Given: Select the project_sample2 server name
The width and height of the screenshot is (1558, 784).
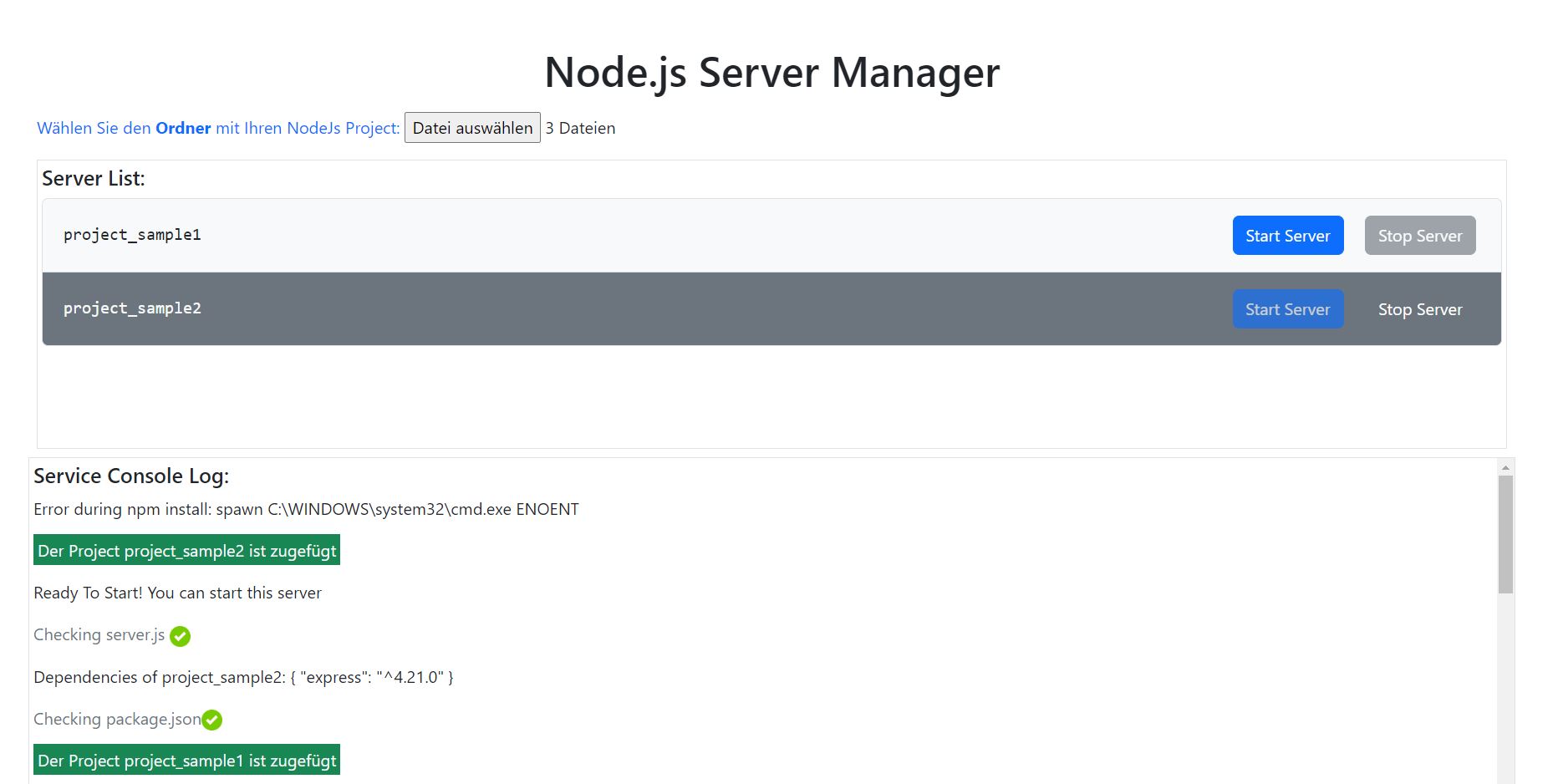Looking at the screenshot, I should coord(132,308).
